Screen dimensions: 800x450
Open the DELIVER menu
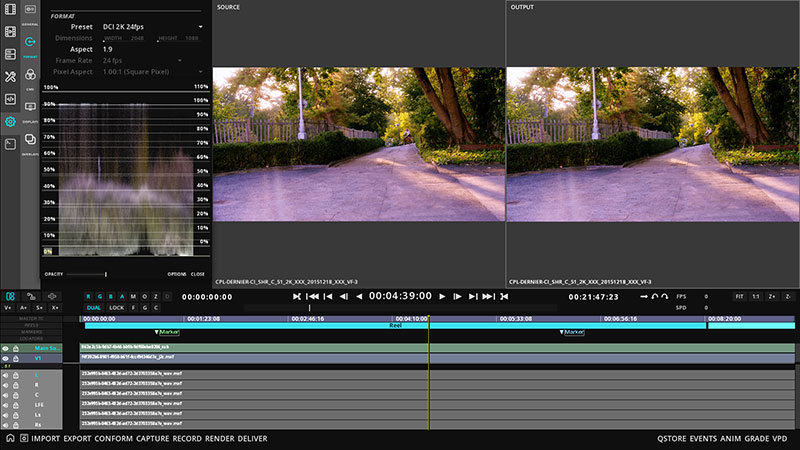point(253,438)
